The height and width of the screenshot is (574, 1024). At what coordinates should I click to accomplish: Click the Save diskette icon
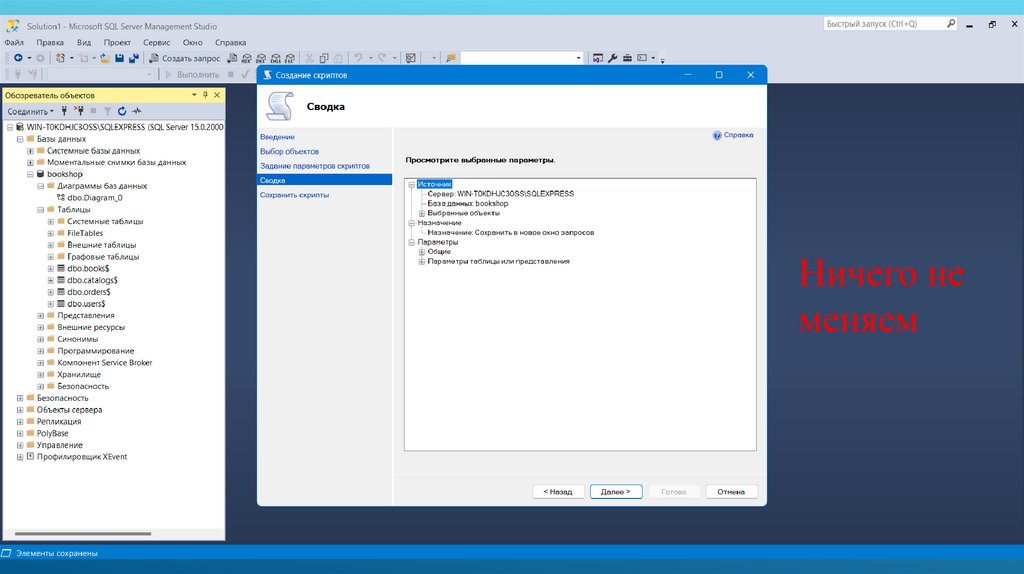(120, 58)
